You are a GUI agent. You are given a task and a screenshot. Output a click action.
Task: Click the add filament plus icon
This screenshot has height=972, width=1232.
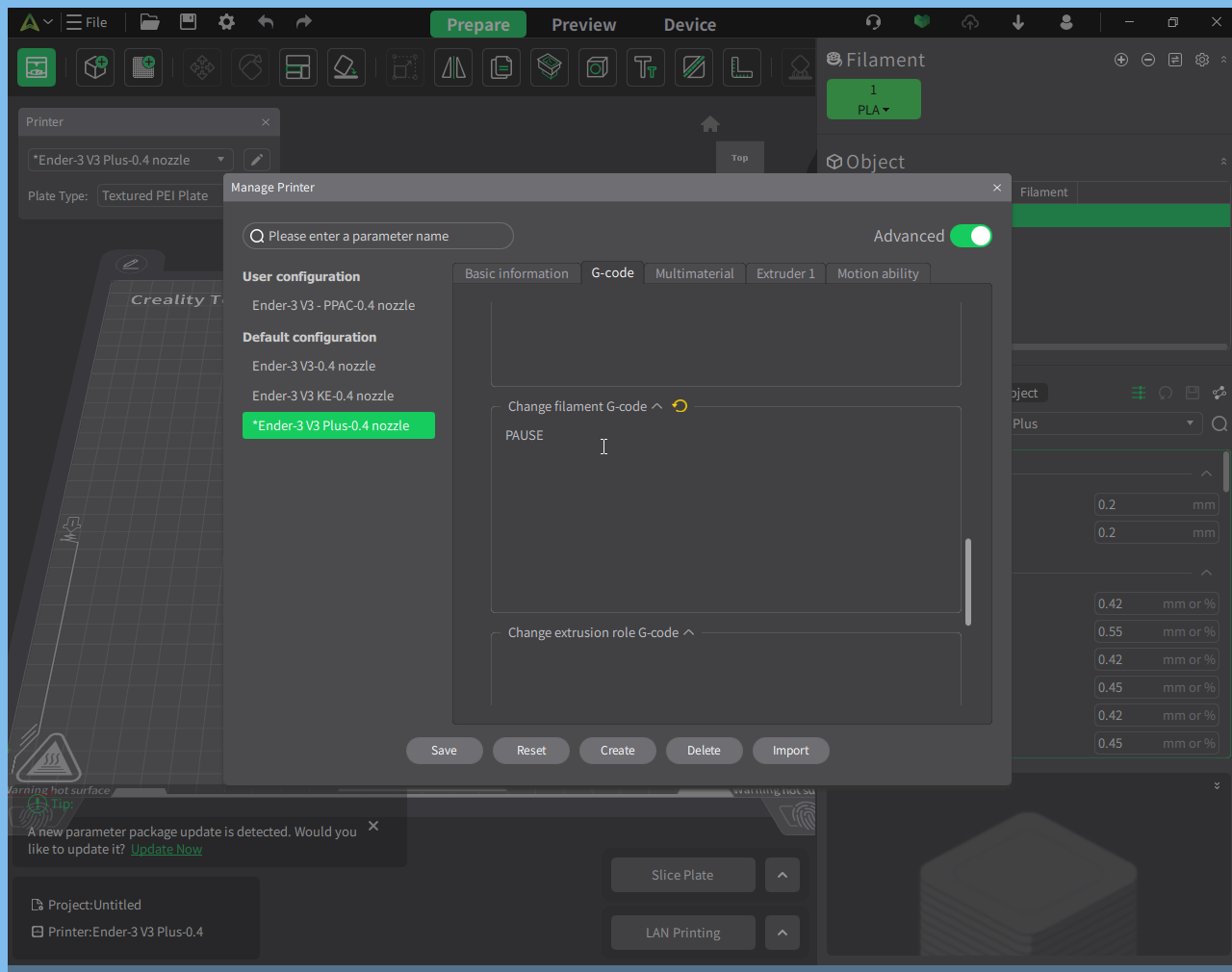(1121, 60)
